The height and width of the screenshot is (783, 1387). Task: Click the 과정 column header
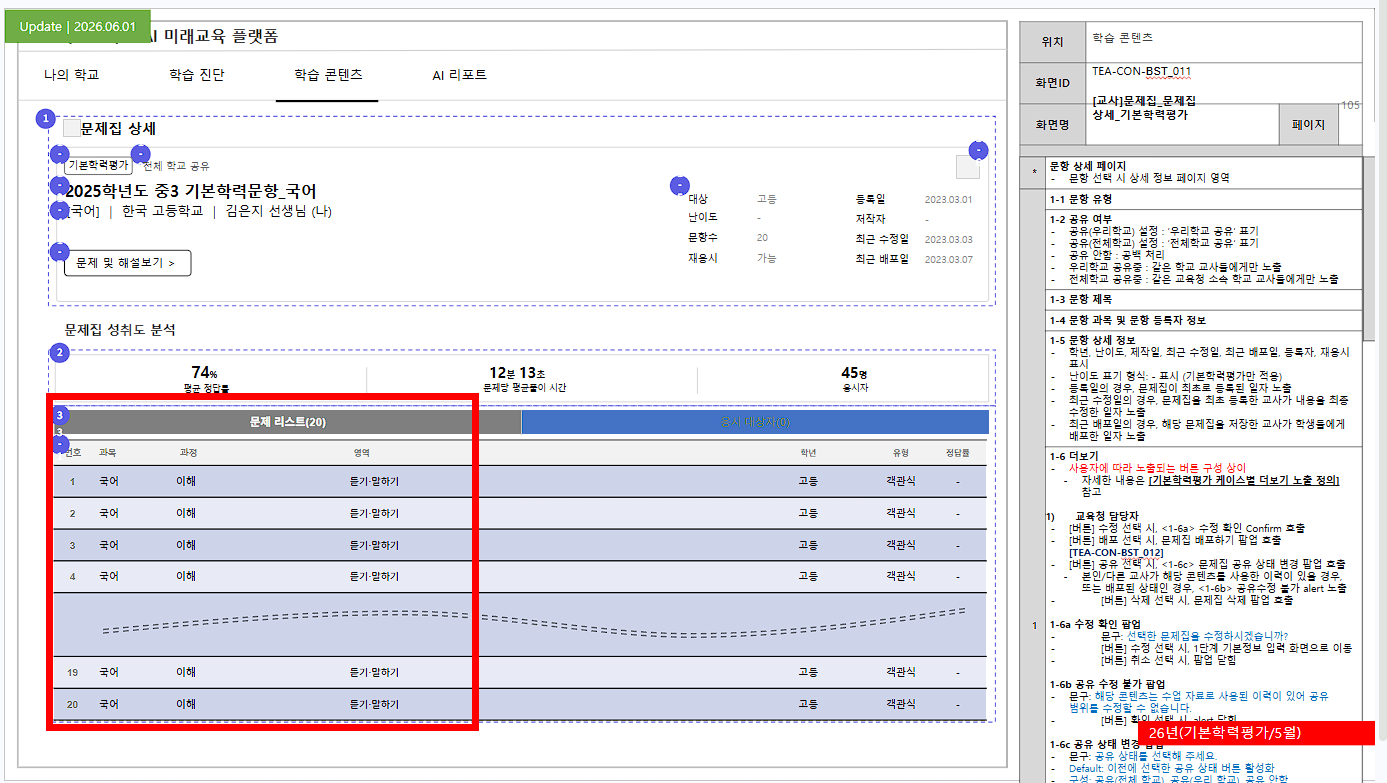tap(186, 453)
